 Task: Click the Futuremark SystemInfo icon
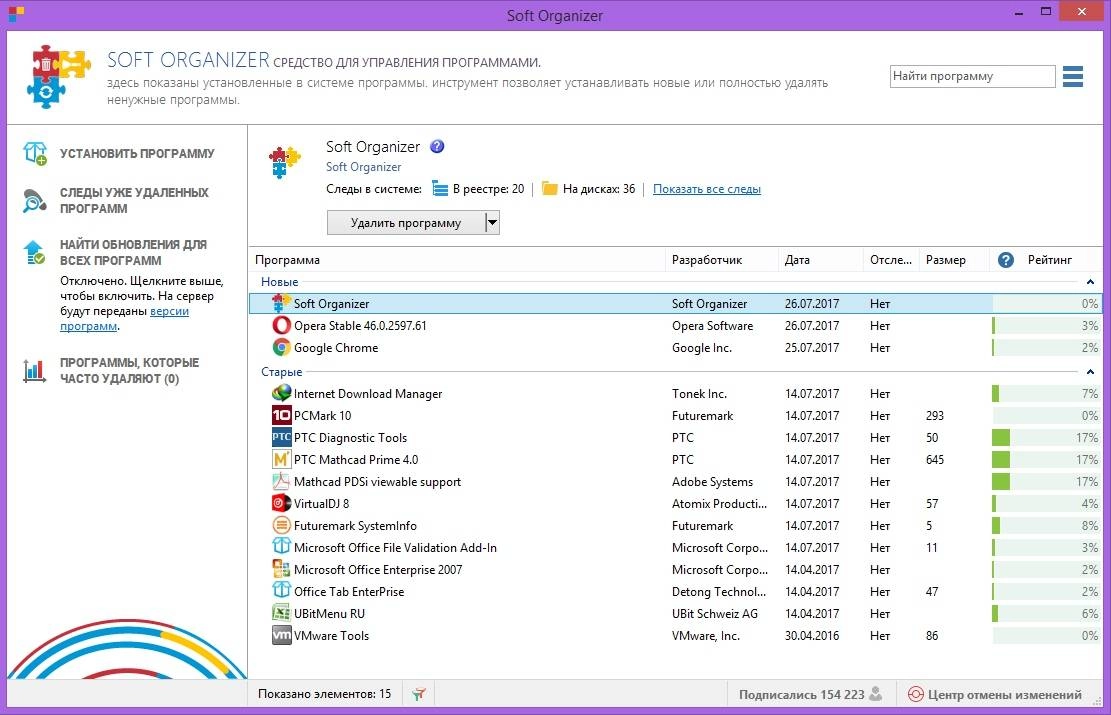281,525
